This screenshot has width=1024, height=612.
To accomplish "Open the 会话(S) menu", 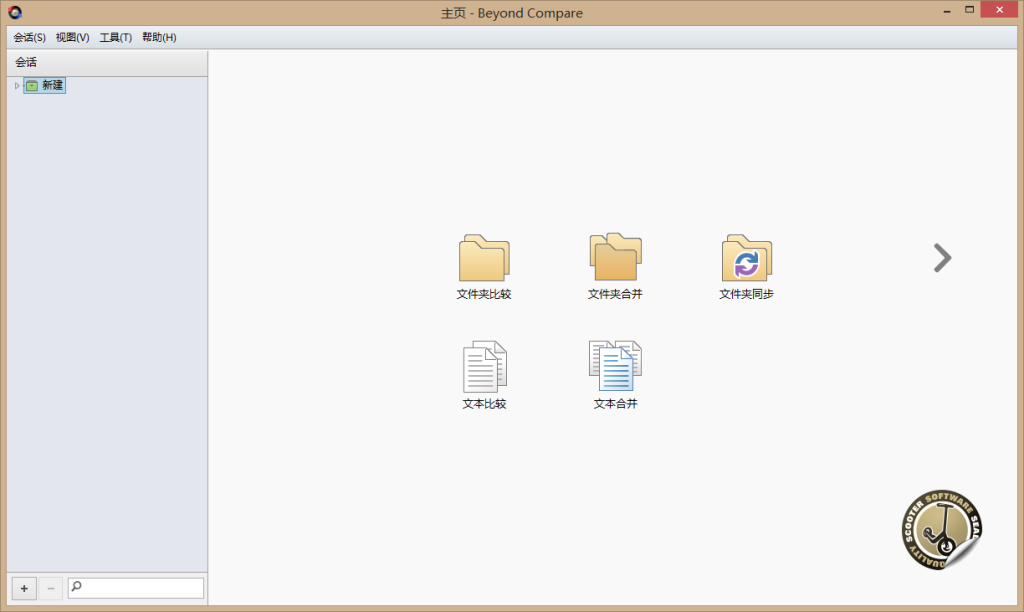I will click(29, 37).
